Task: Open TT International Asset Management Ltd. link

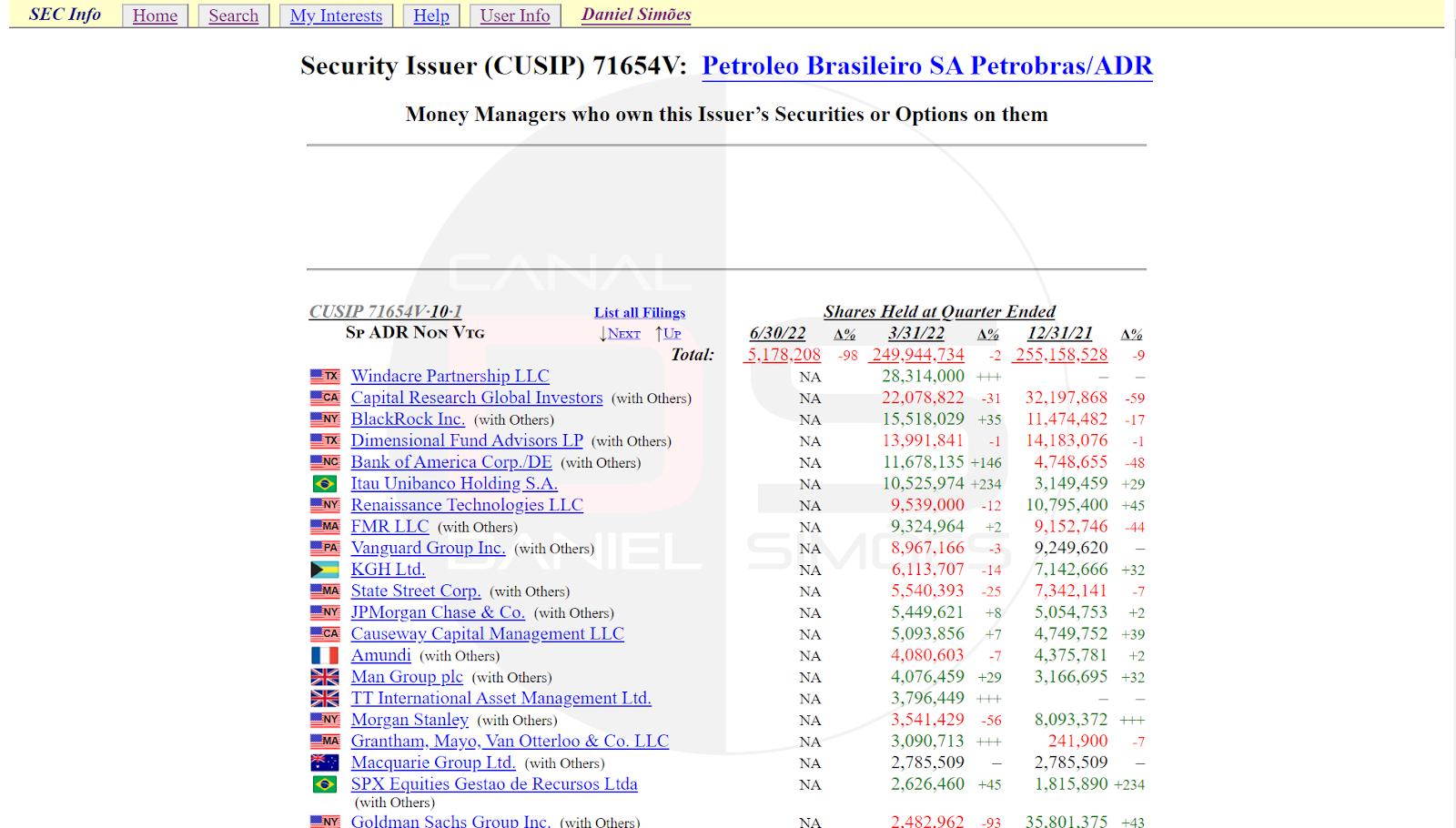Action: 501,698
